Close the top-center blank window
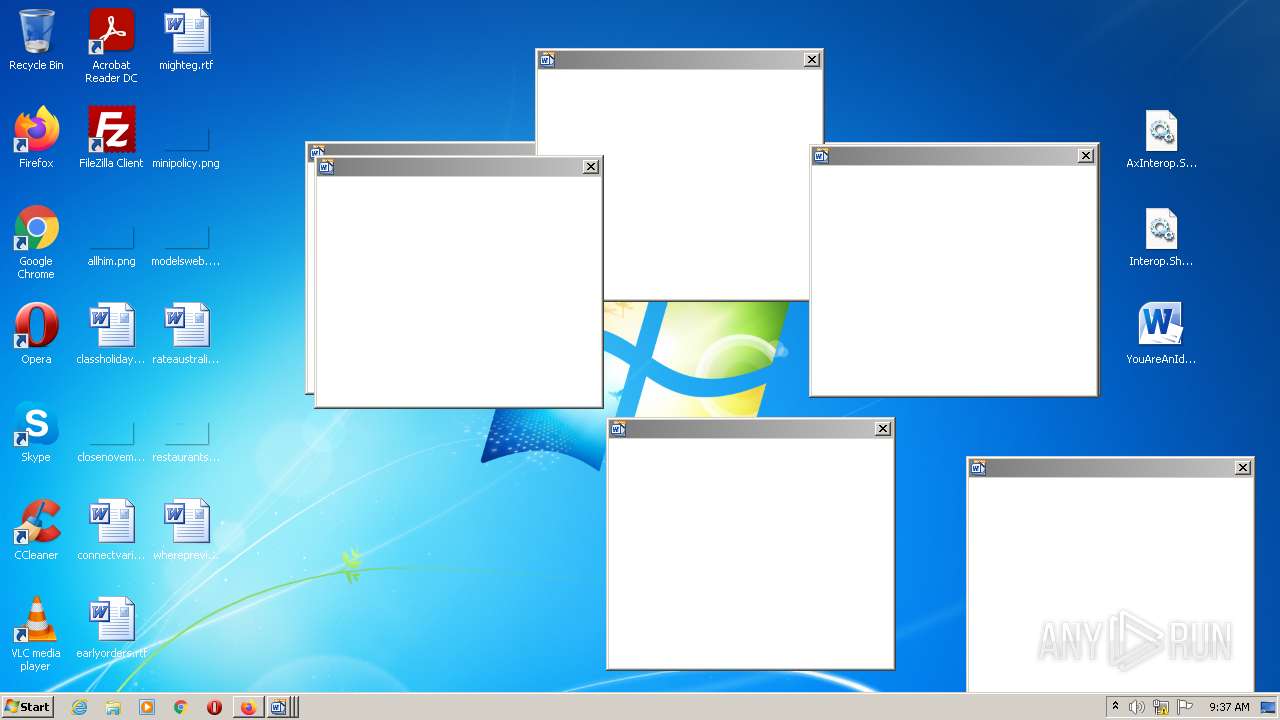The width and height of the screenshot is (1280, 720). 812,60
